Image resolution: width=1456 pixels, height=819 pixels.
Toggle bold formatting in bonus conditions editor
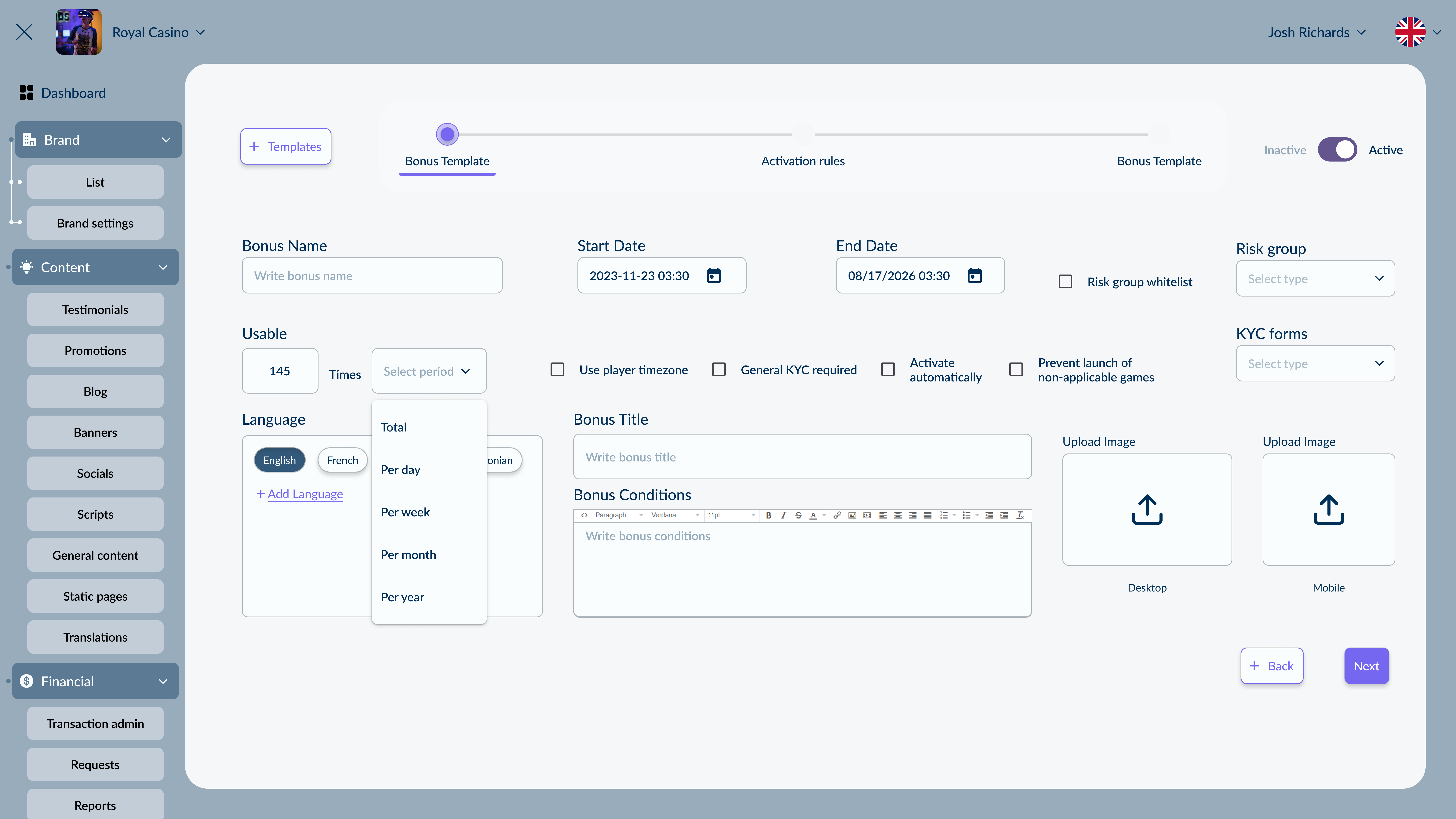769,515
